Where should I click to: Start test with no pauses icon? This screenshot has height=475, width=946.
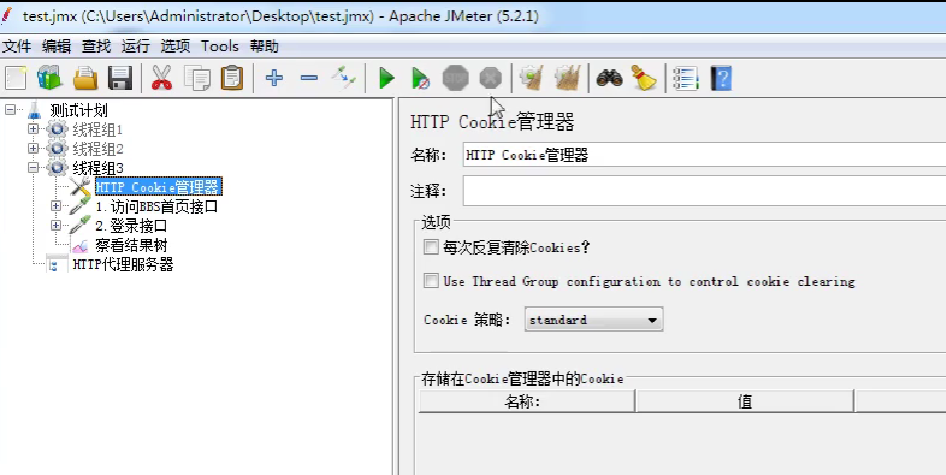click(421, 78)
